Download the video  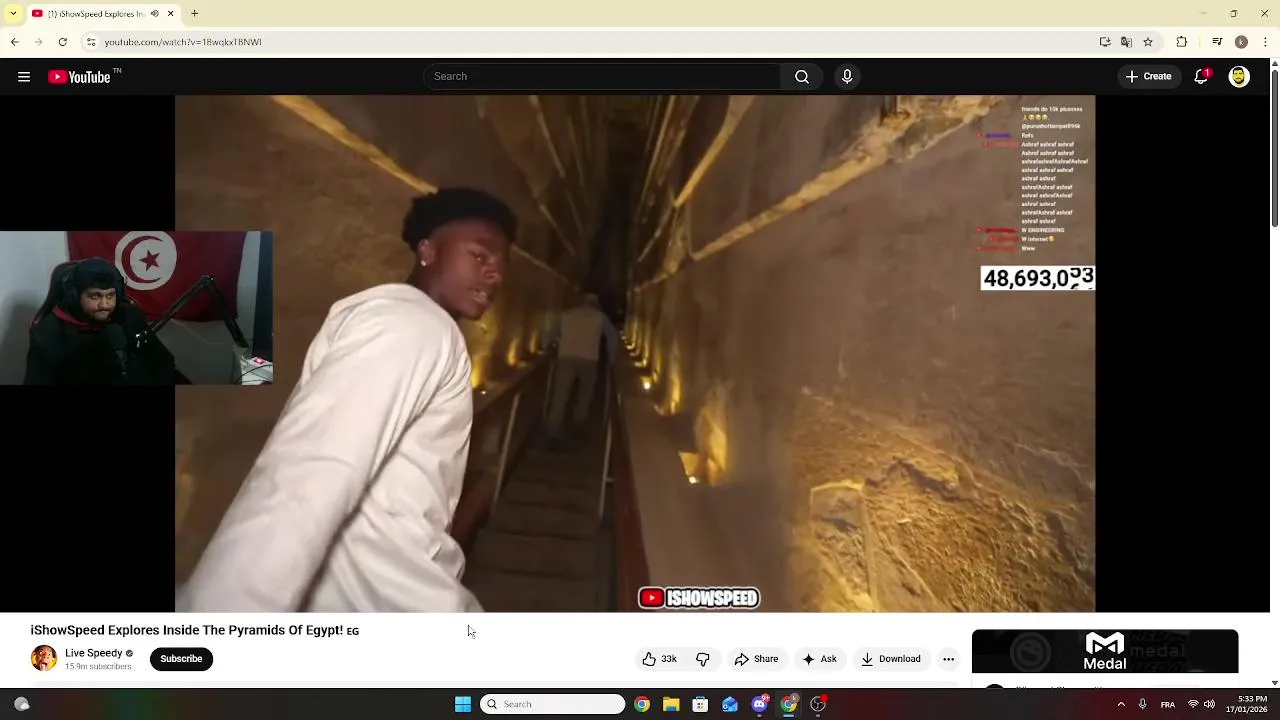click(x=891, y=659)
